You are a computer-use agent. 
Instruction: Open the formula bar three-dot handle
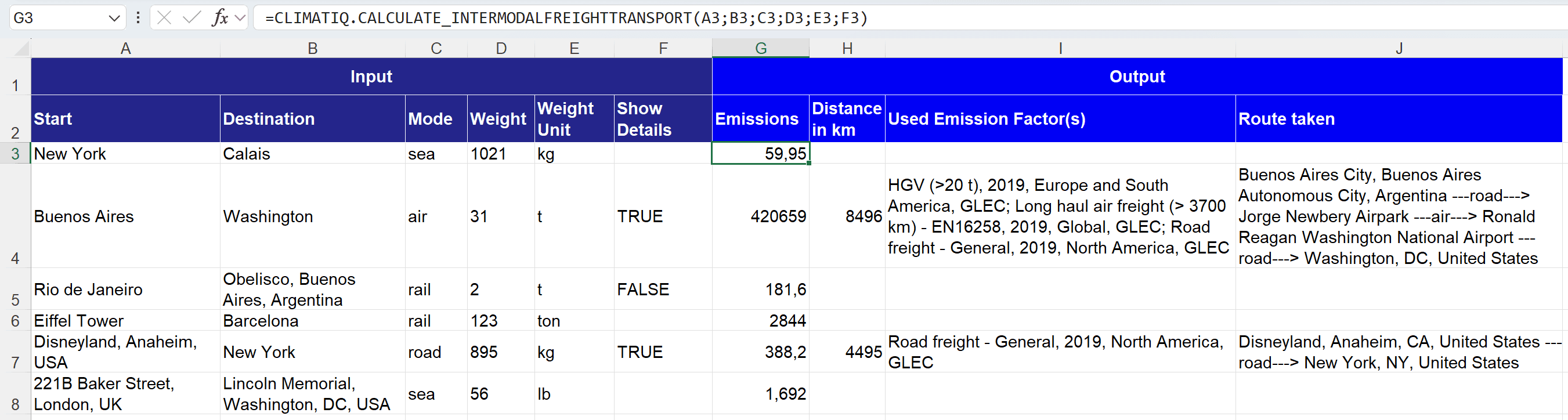coord(138,17)
